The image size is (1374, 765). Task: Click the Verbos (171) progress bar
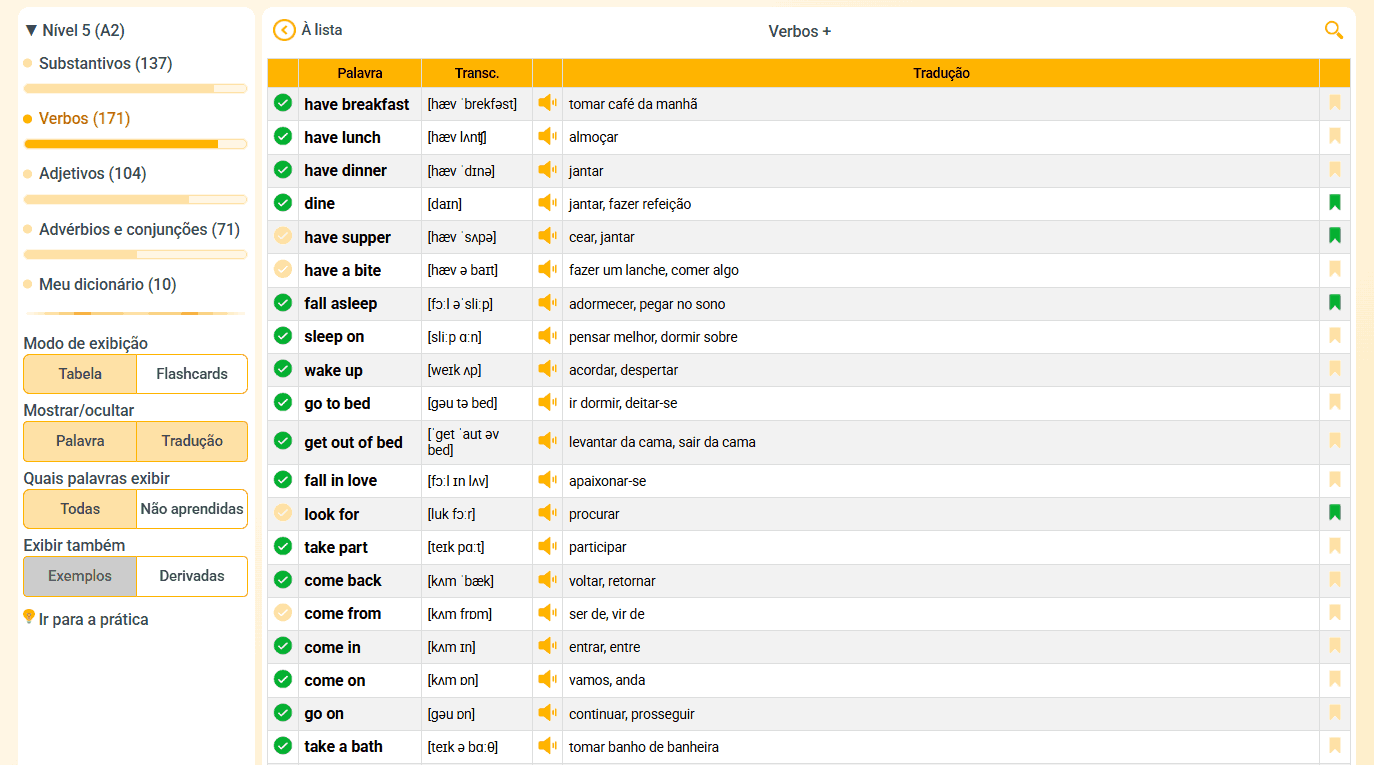(x=135, y=144)
